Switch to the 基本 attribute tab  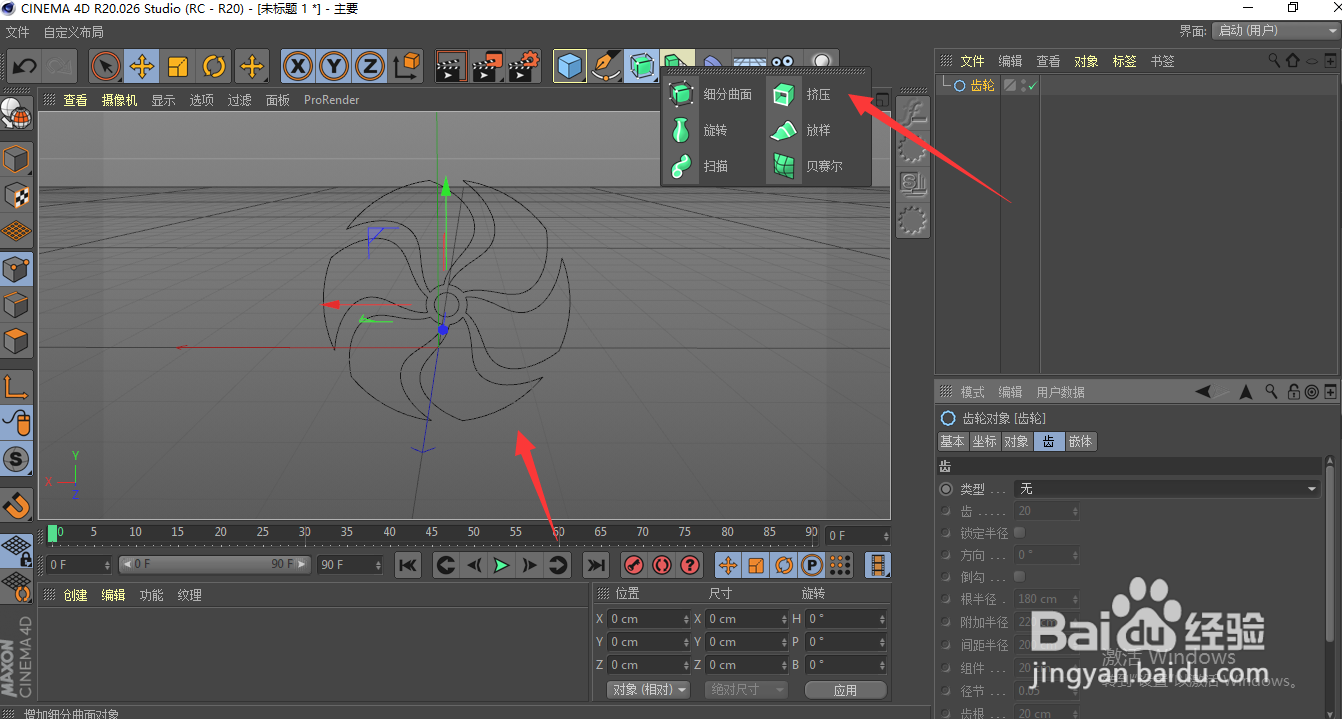952,441
